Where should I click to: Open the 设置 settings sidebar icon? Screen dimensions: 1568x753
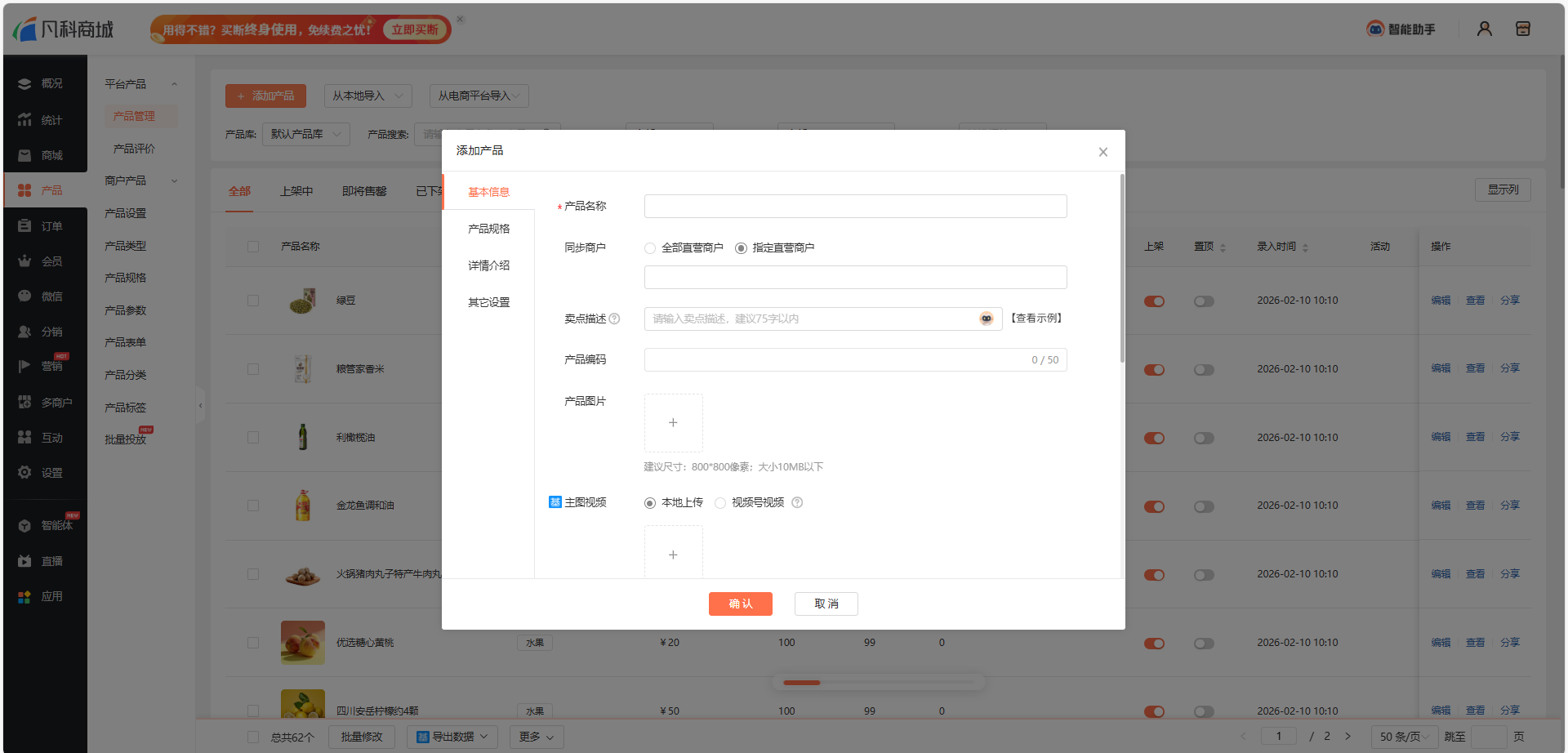tap(46, 472)
